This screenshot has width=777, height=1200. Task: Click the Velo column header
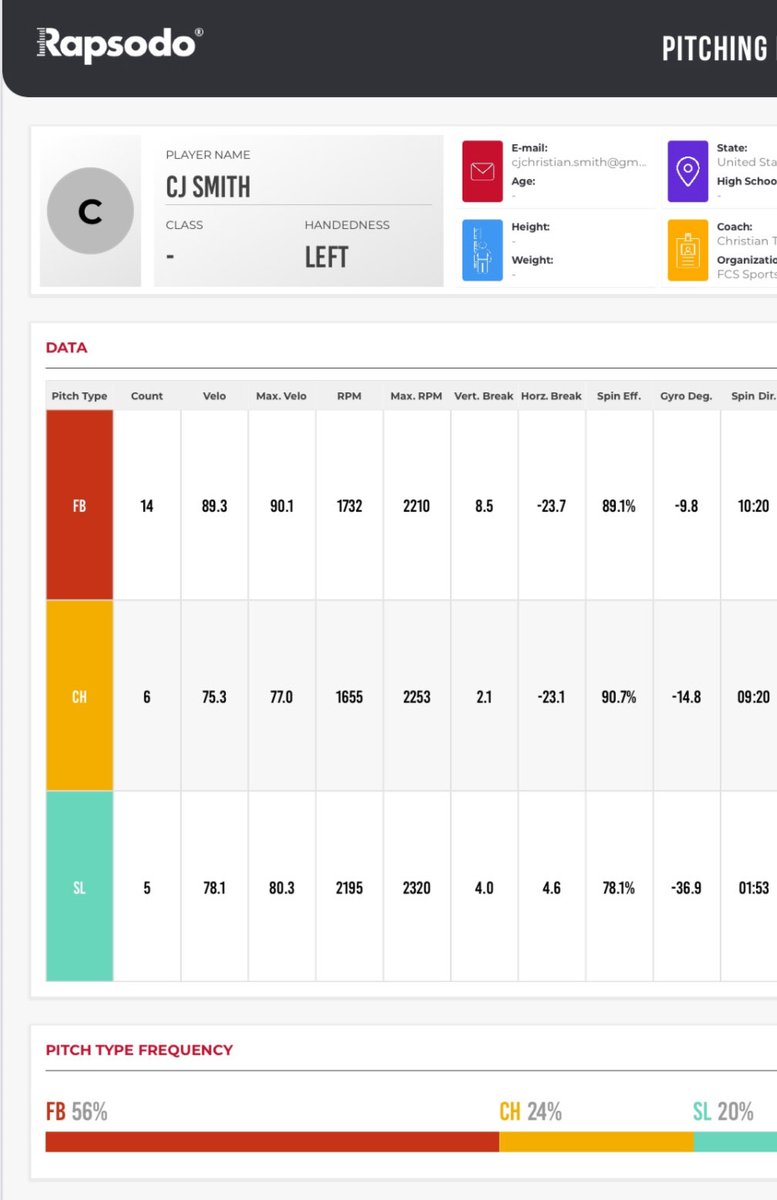click(214, 396)
